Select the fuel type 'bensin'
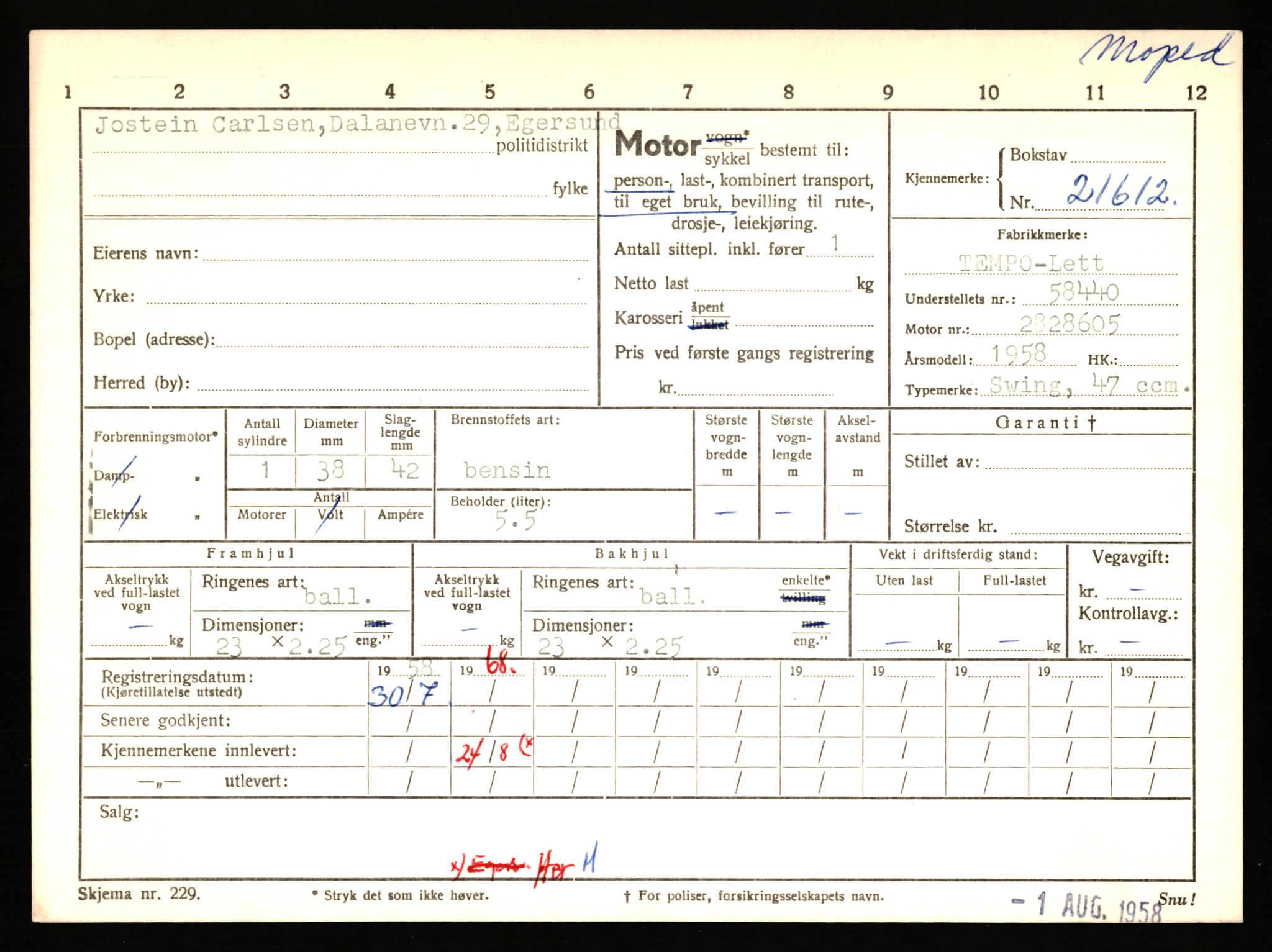1272x952 pixels. point(507,470)
